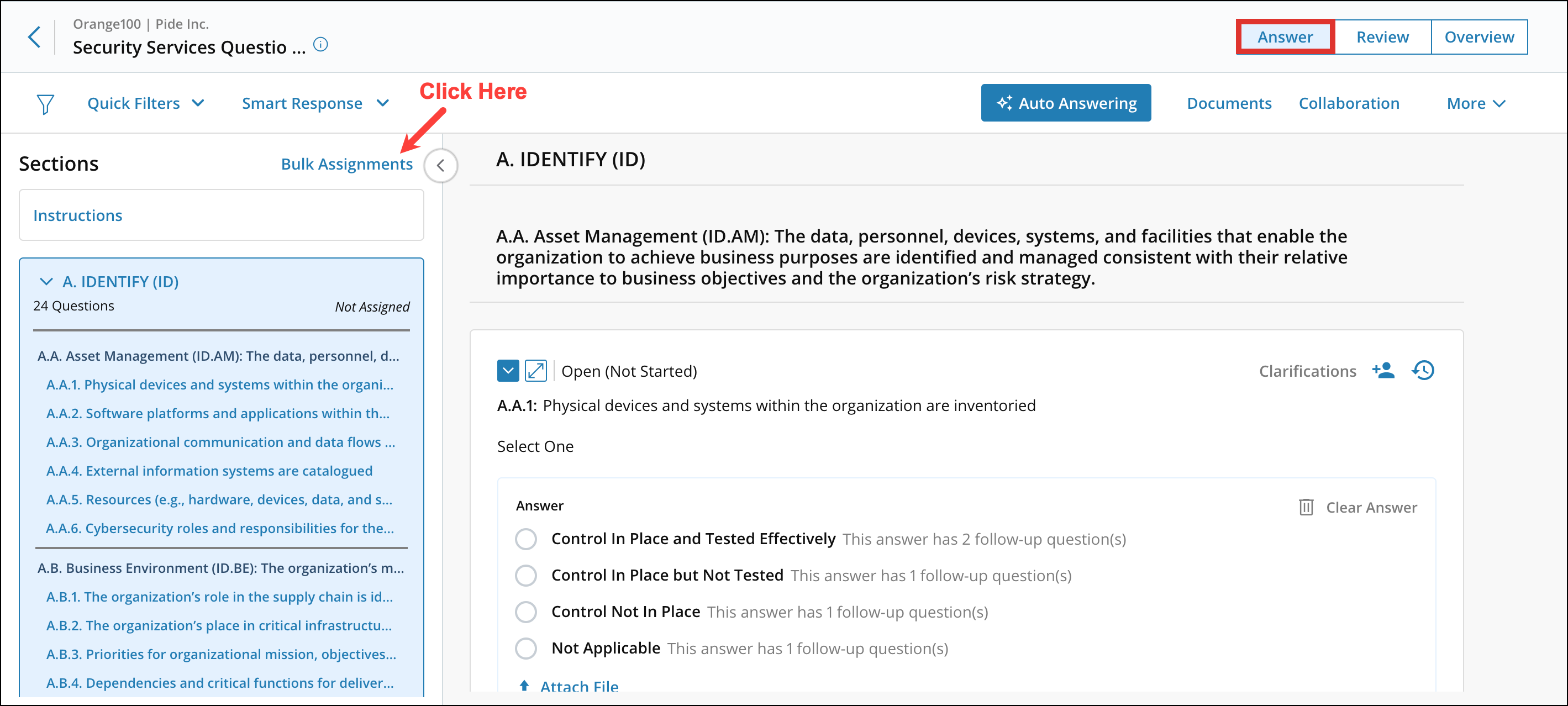Open question A.A.2. Software platforms
Image resolution: width=1568 pixels, height=706 pixels.
click(x=218, y=413)
